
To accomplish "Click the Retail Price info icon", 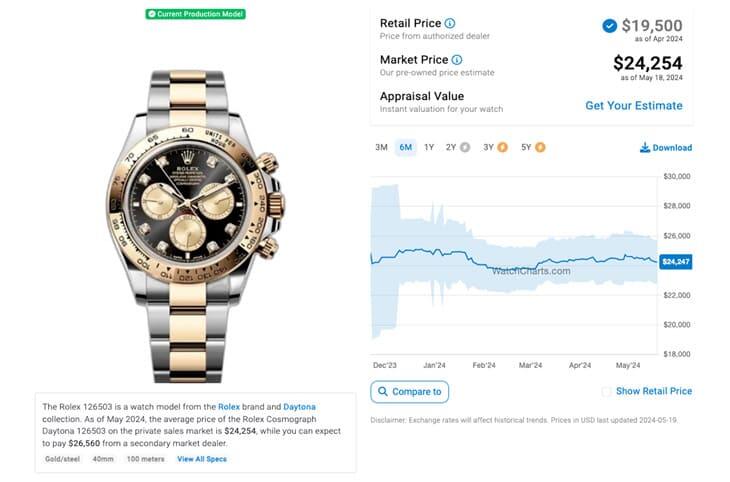I will coord(450,23).
